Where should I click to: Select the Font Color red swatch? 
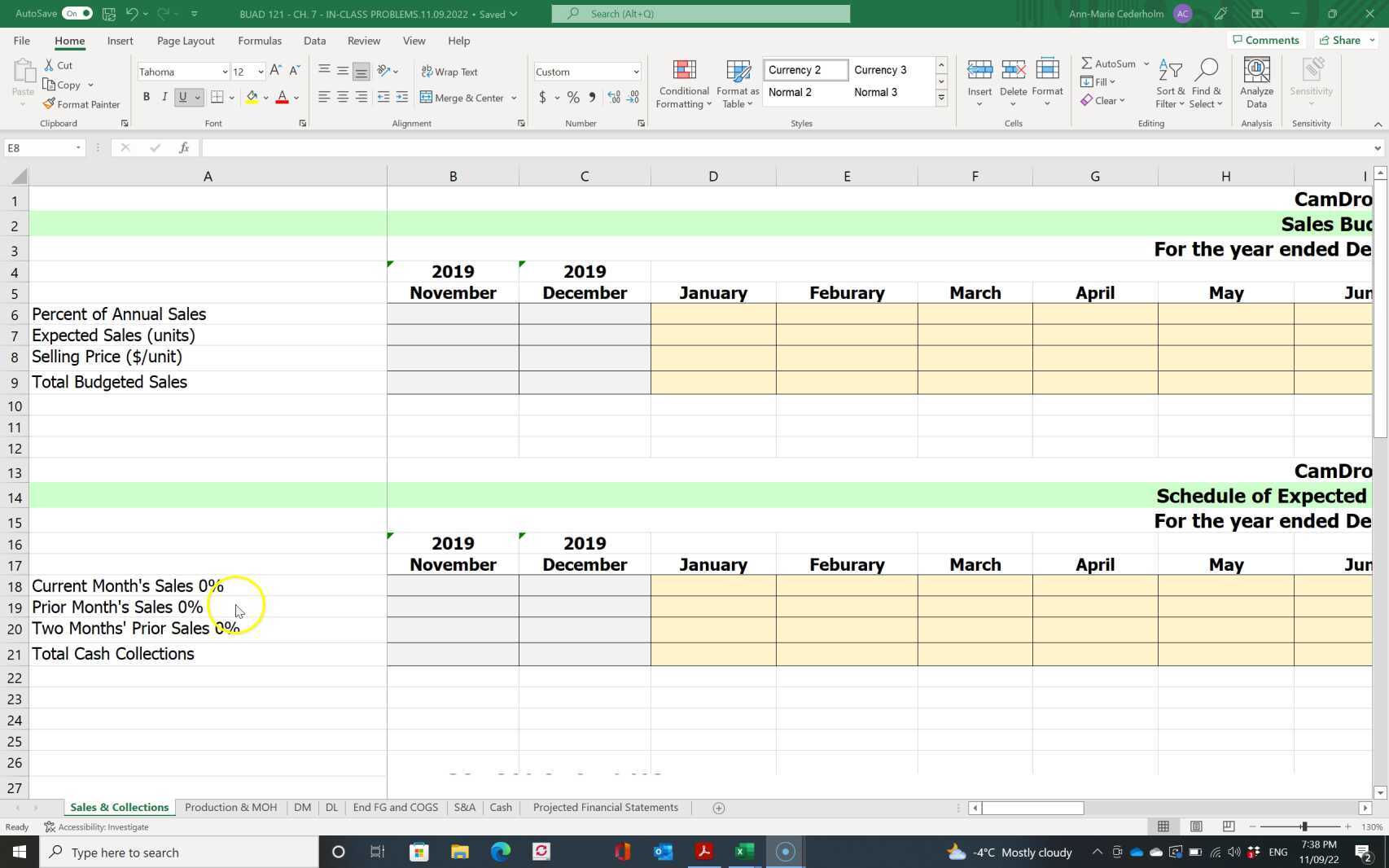[281, 98]
